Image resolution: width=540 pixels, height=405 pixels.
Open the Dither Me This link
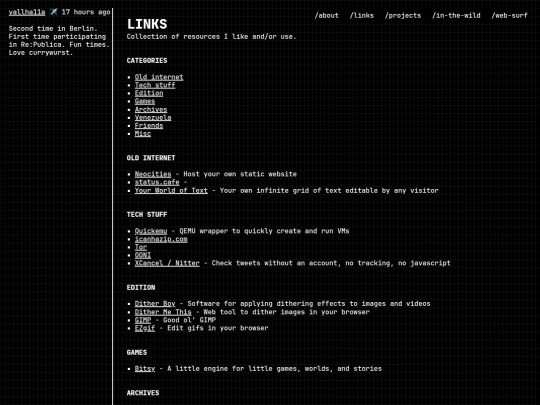tap(163, 312)
